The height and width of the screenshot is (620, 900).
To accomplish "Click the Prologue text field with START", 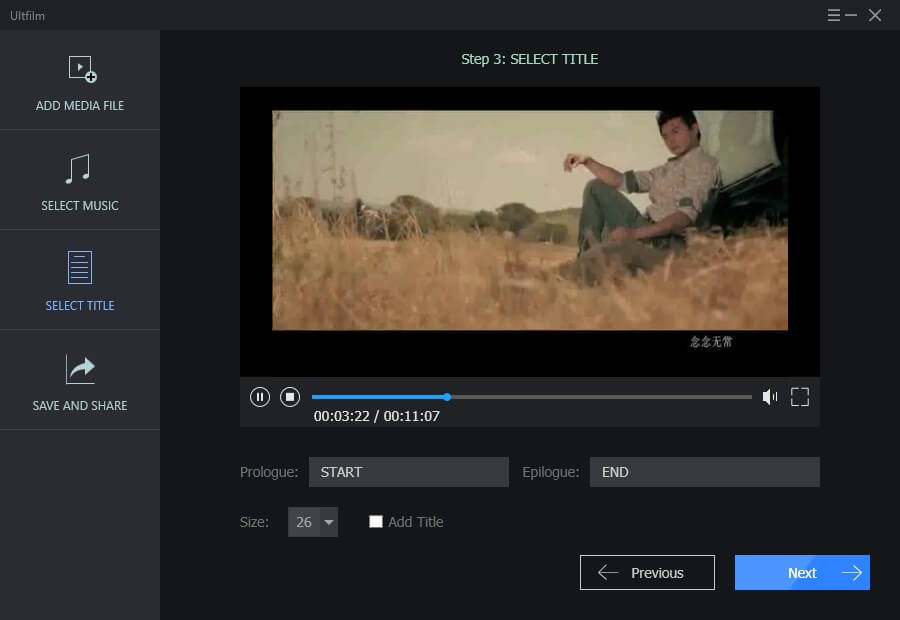I will click(x=409, y=472).
